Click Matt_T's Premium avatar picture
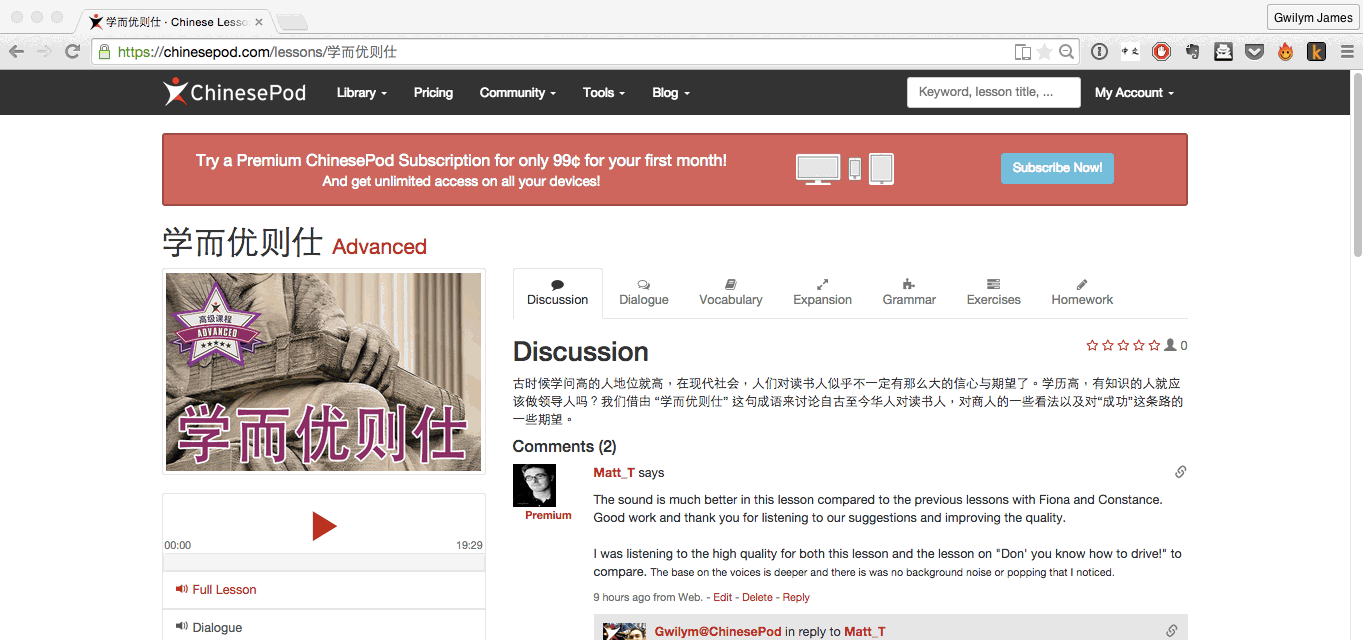The width and height of the screenshot is (1363, 640). click(x=534, y=485)
